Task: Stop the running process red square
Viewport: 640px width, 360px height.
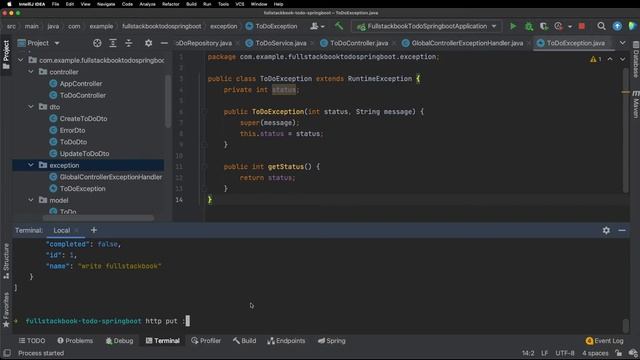Action: 582,26
